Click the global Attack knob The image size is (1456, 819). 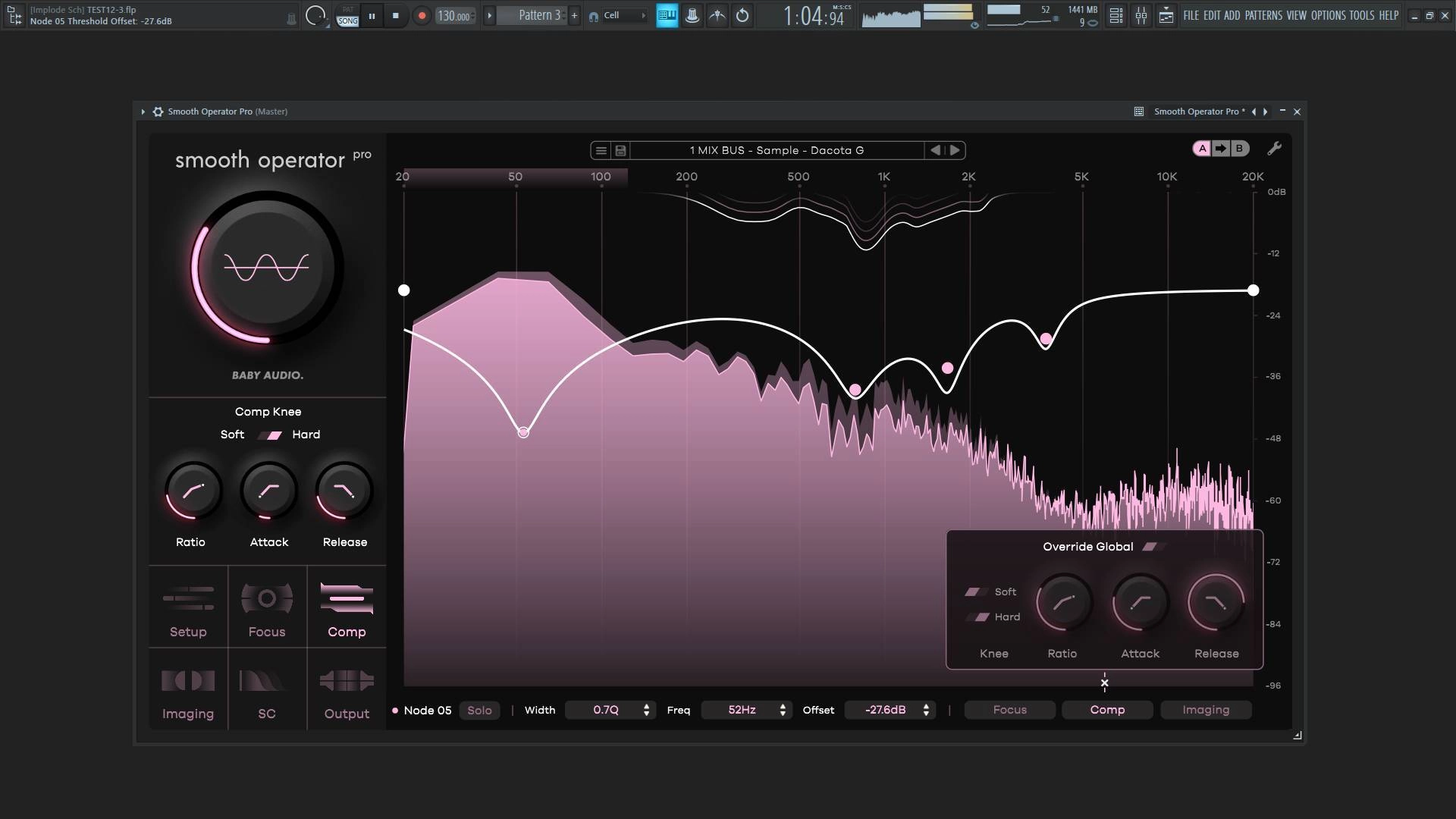pyautogui.click(x=268, y=491)
